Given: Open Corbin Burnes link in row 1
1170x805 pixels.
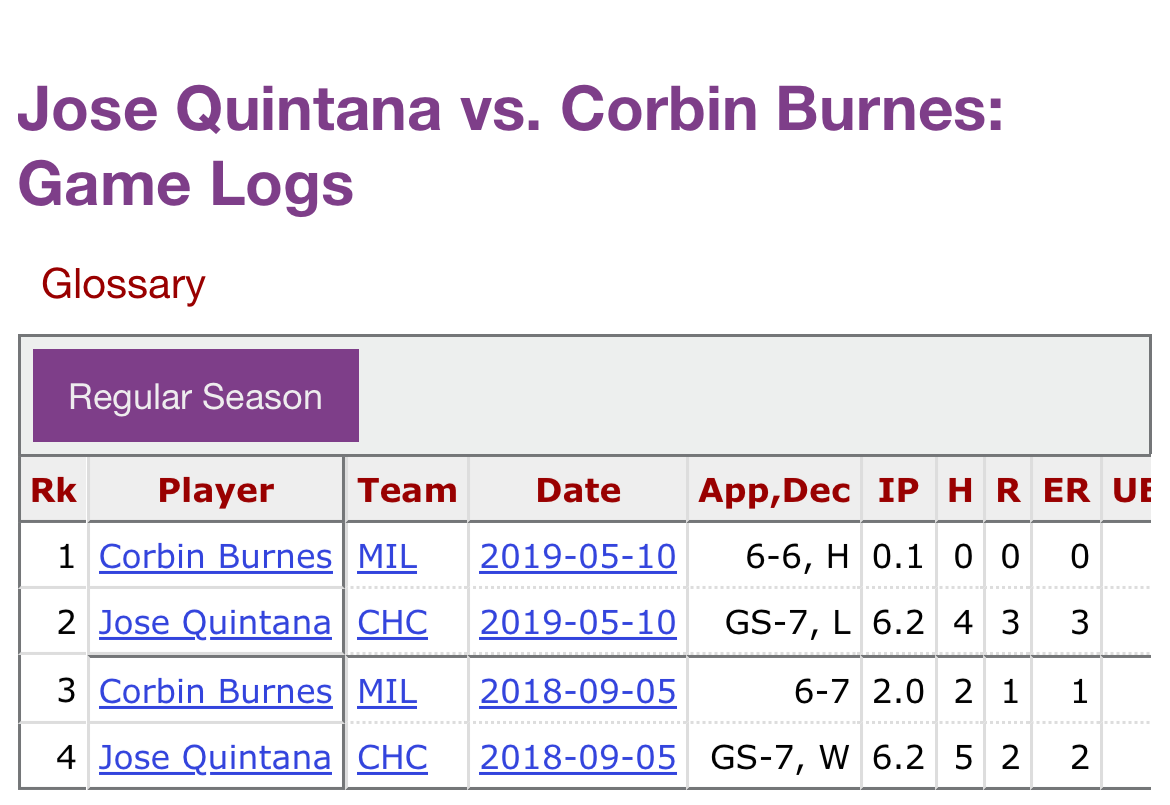Looking at the screenshot, I should tap(215, 556).
